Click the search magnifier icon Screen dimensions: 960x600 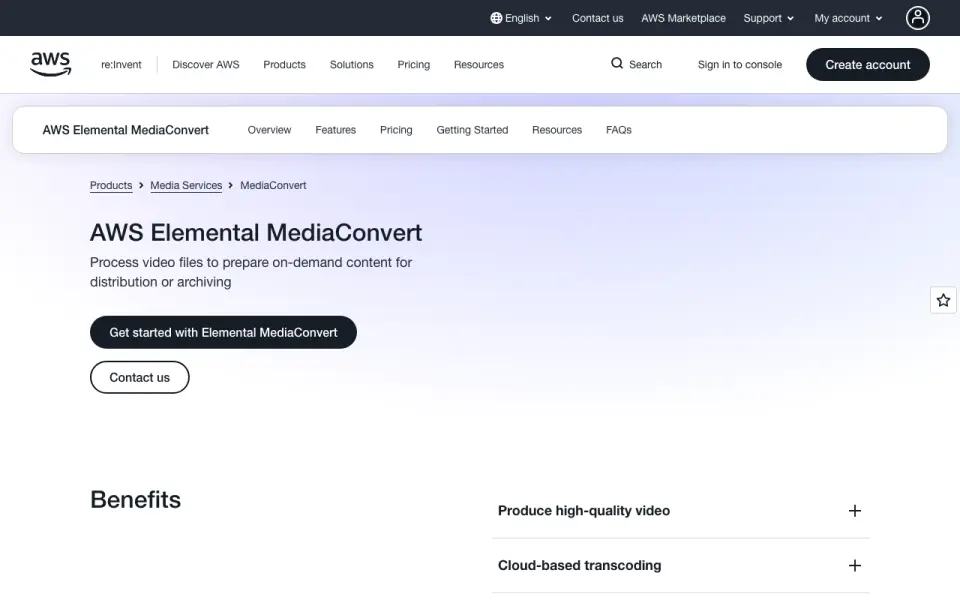click(617, 64)
